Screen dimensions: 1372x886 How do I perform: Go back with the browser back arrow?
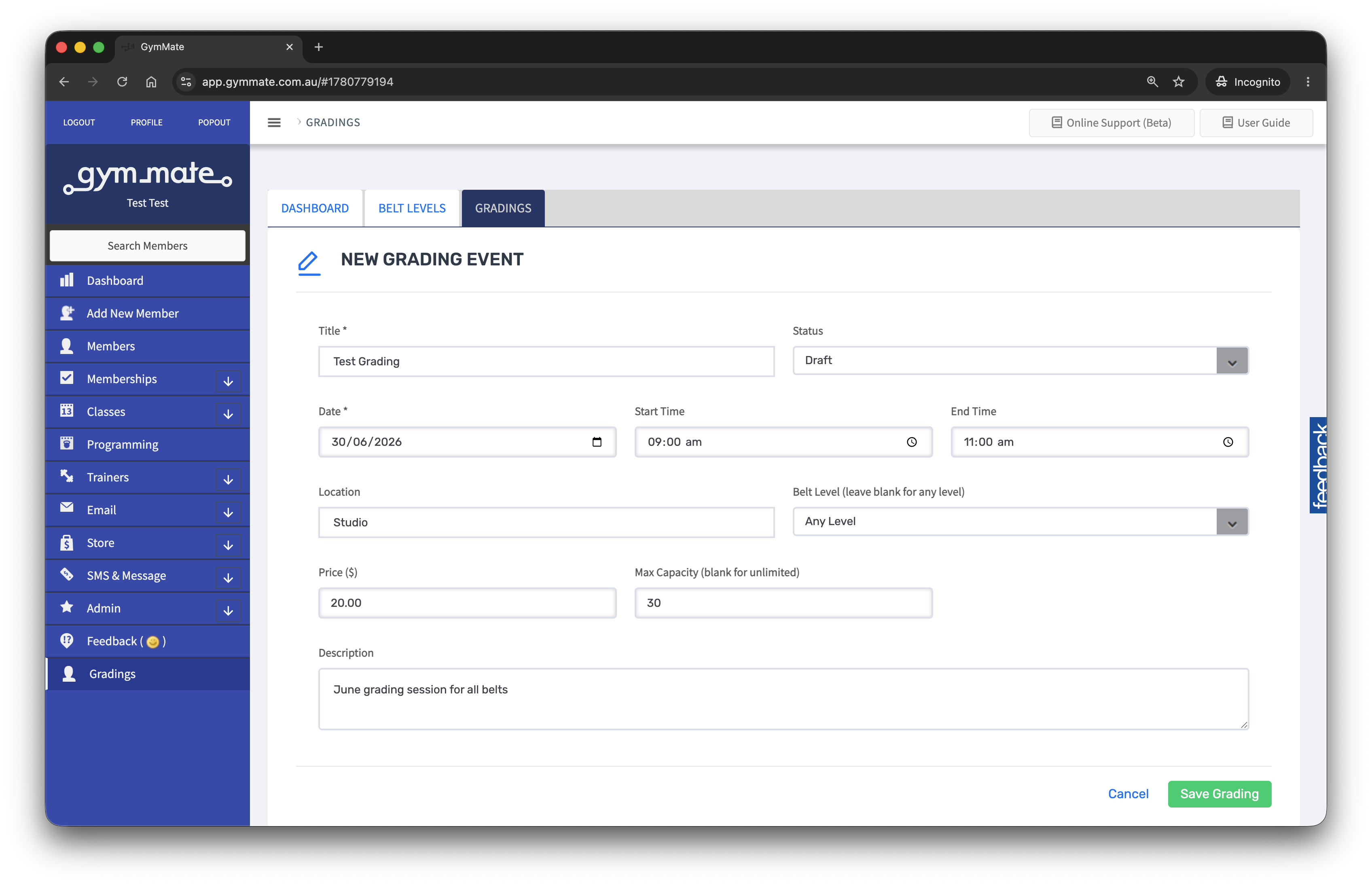tap(64, 82)
